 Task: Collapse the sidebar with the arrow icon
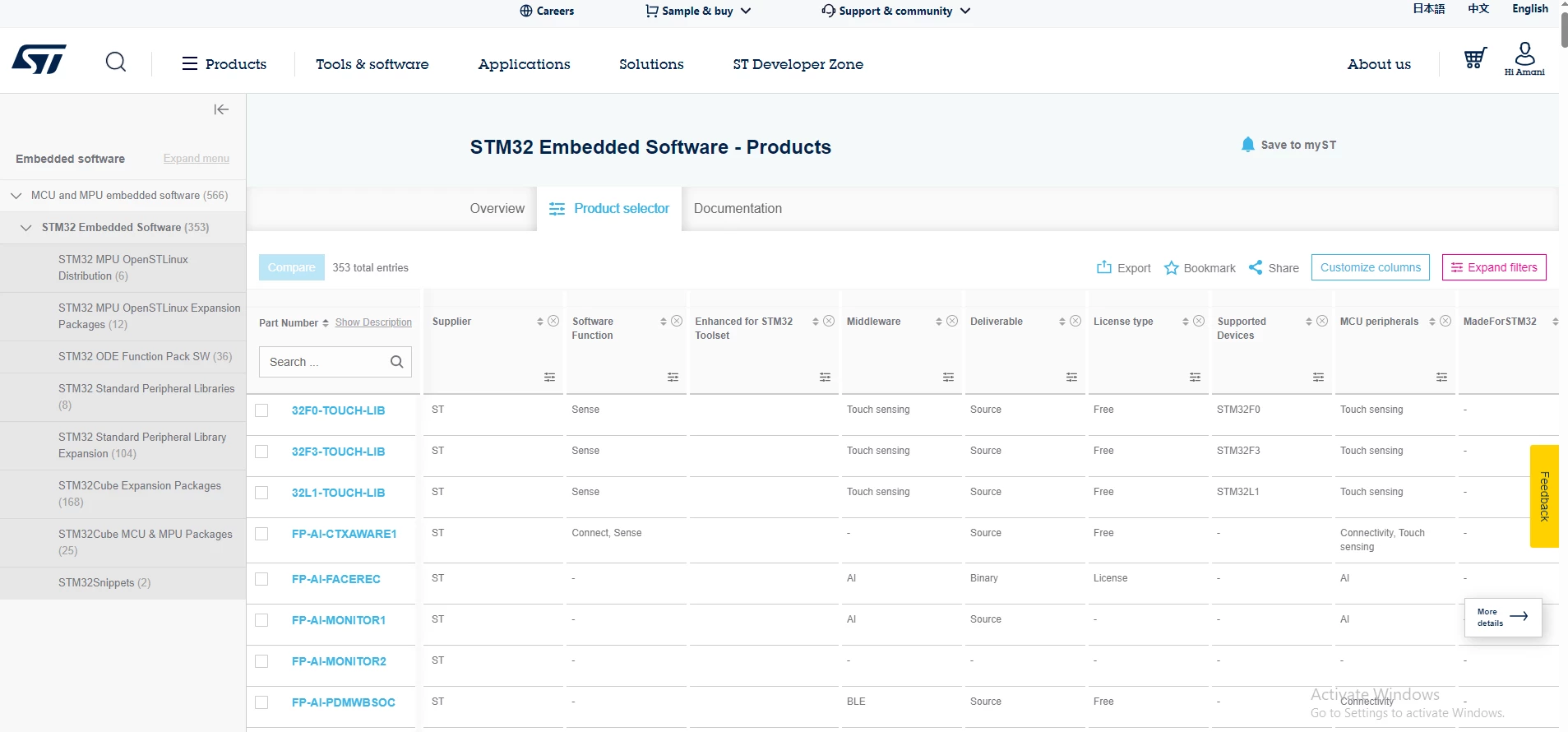coord(221,109)
